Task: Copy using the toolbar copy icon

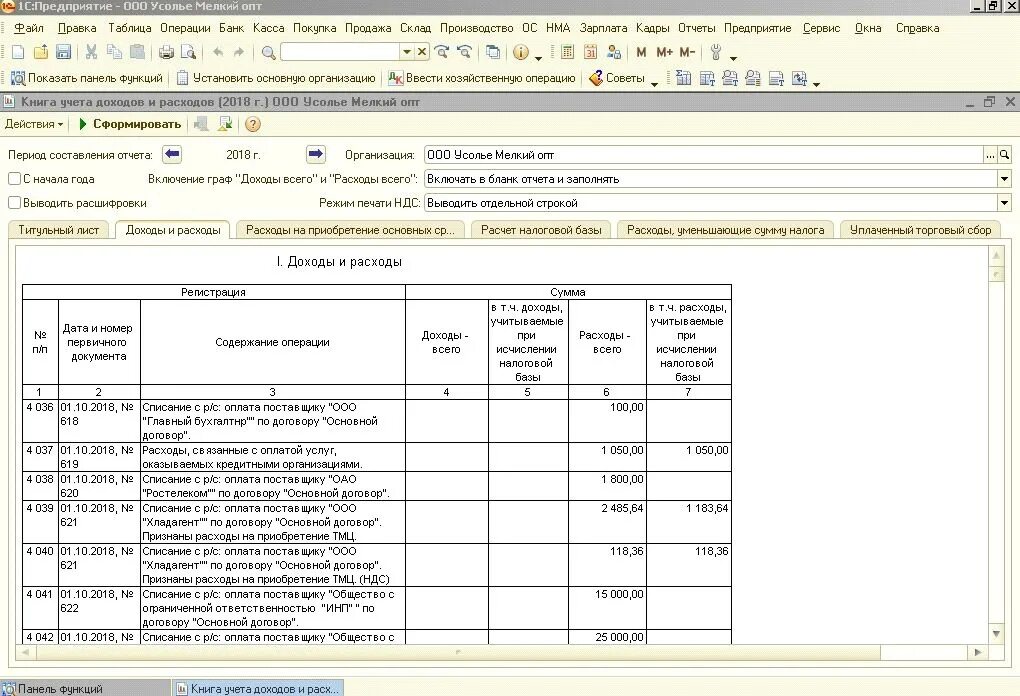Action: (x=114, y=52)
